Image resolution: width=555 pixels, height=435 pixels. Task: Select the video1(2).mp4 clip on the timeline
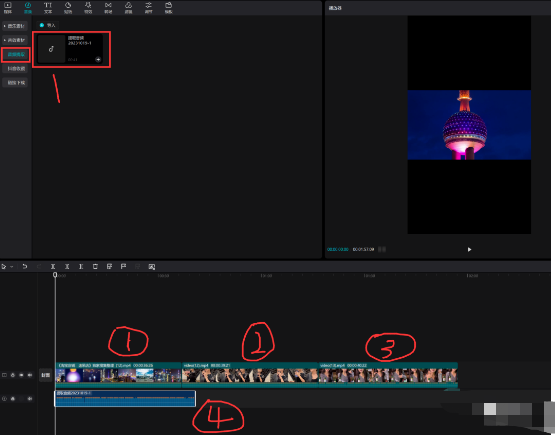click(x=250, y=375)
